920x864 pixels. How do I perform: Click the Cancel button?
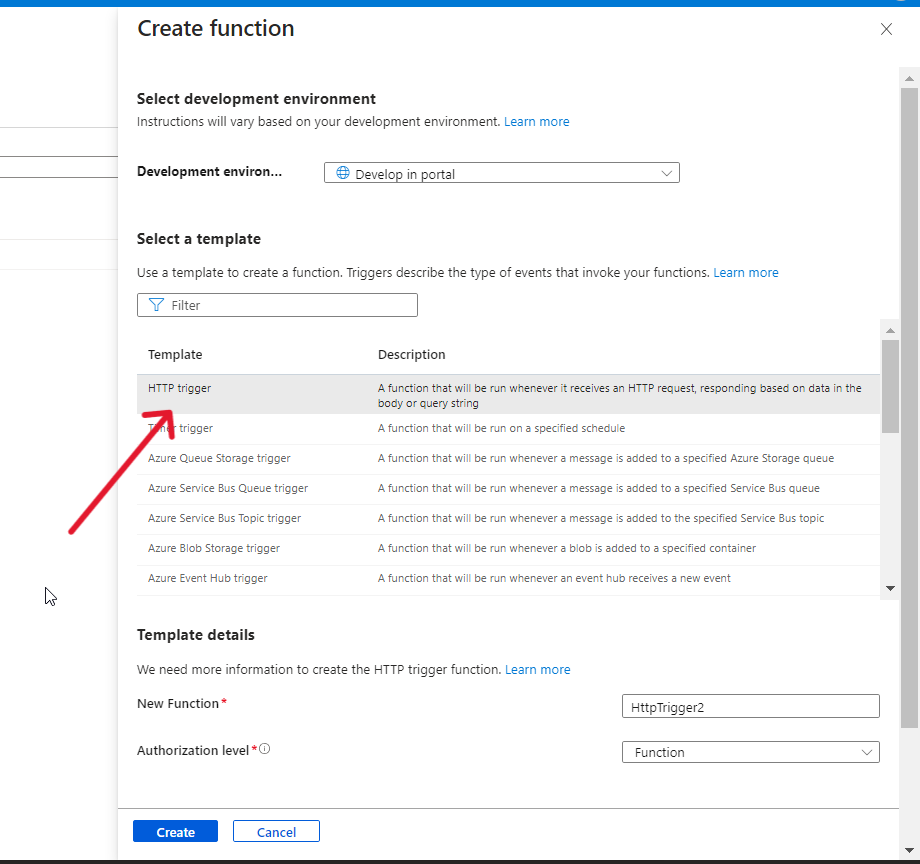(x=276, y=832)
